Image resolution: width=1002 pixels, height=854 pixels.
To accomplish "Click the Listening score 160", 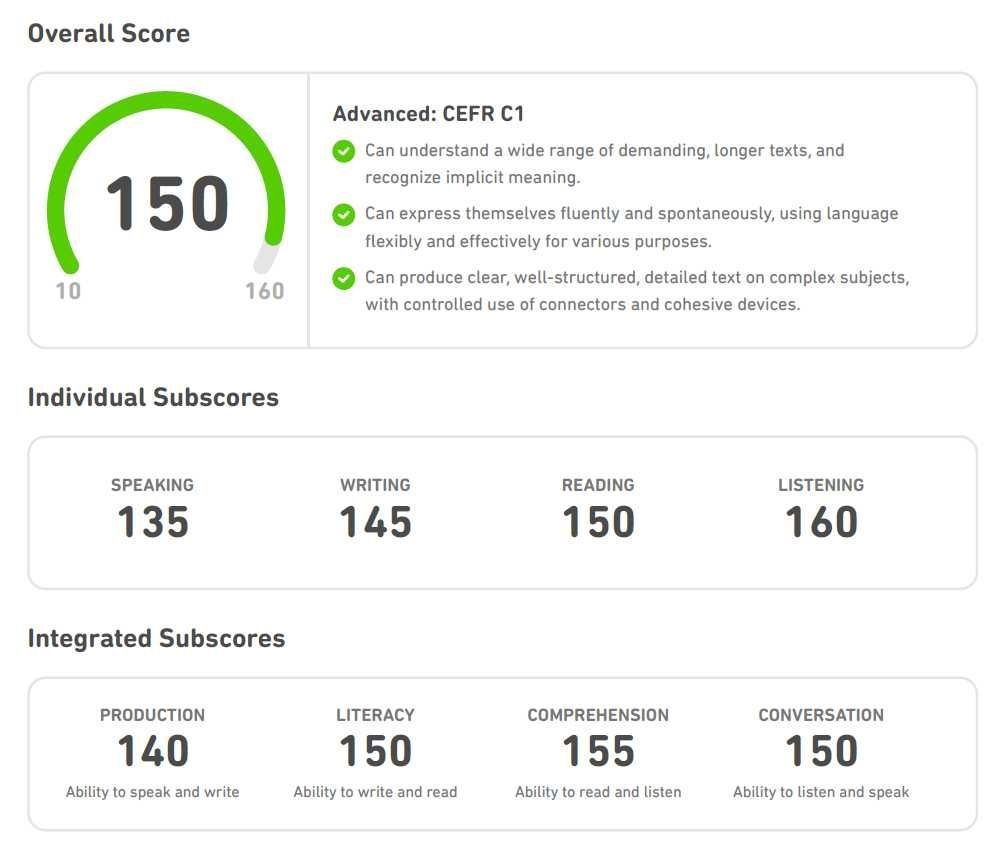I will pyautogui.click(x=821, y=522).
